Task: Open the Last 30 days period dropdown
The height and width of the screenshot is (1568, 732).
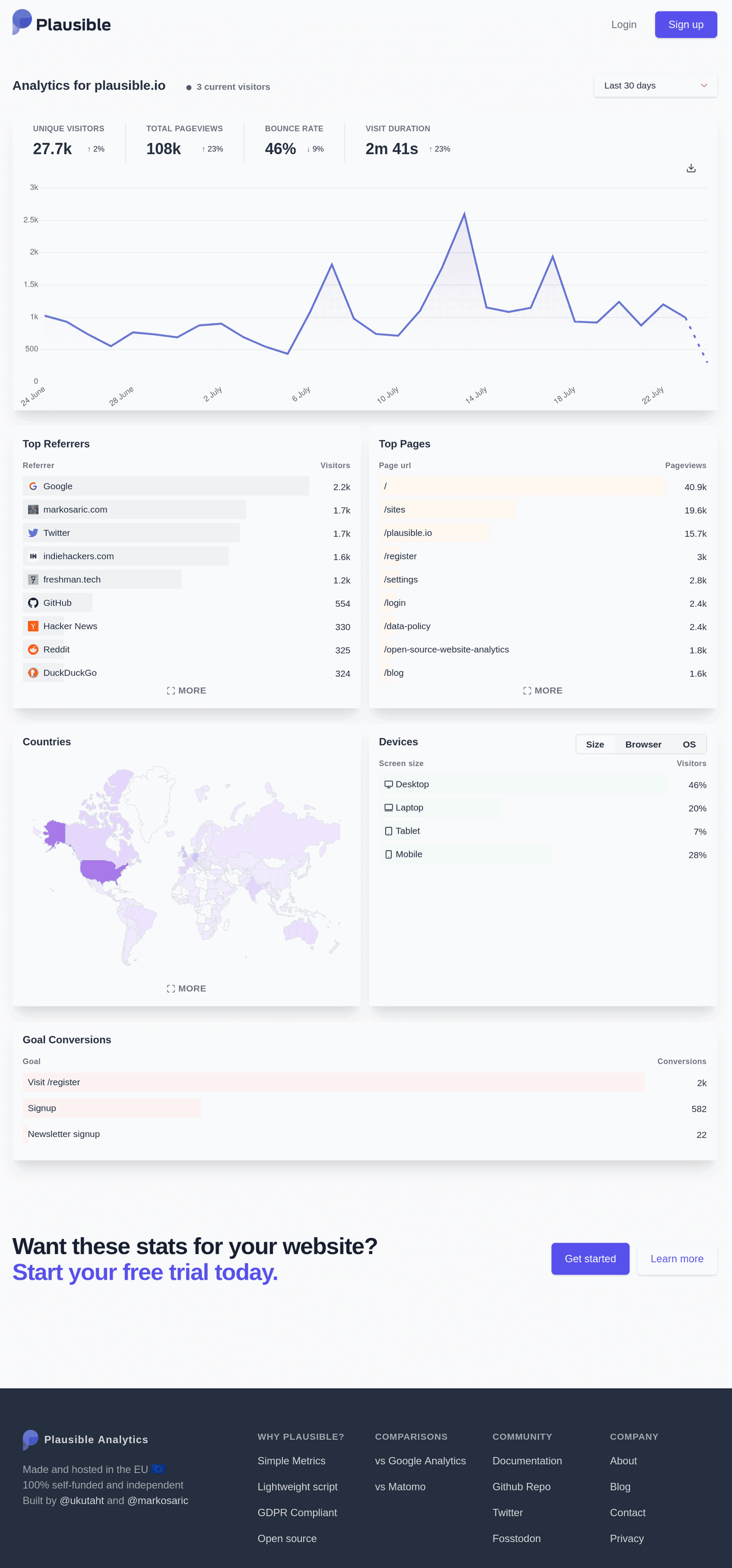Action: click(x=655, y=86)
